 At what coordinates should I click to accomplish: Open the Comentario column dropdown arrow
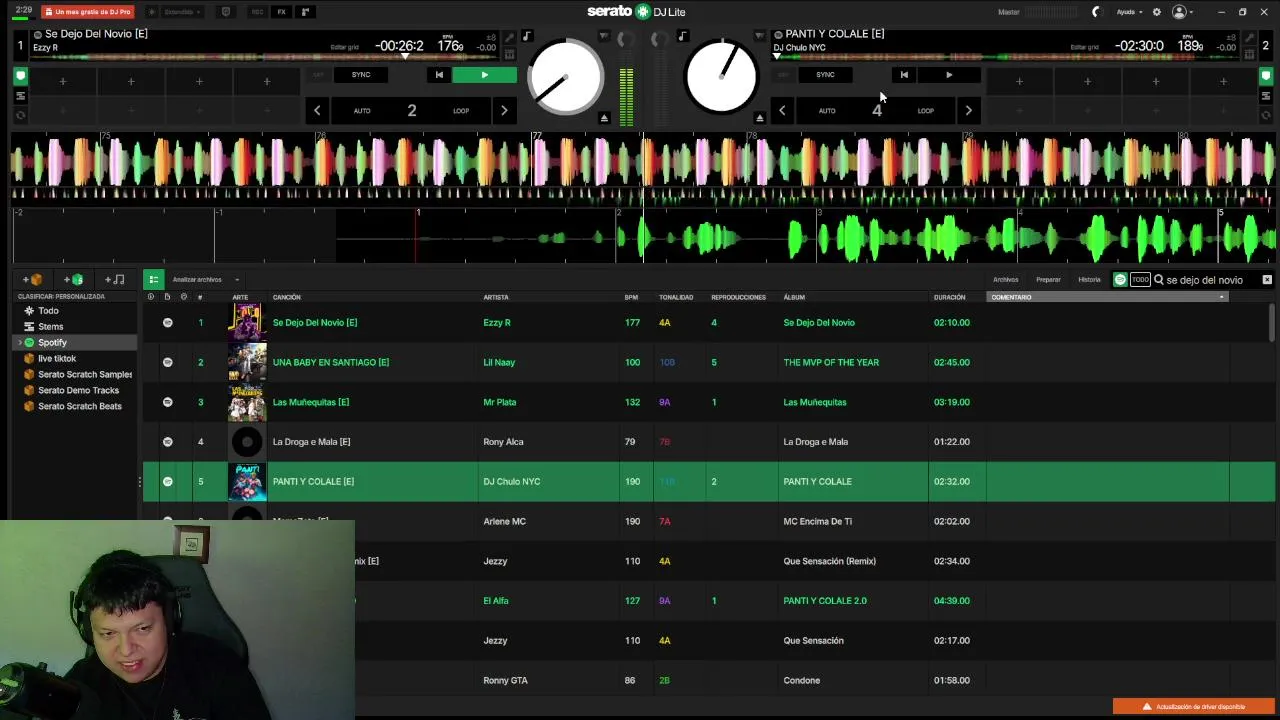click(1221, 297)
